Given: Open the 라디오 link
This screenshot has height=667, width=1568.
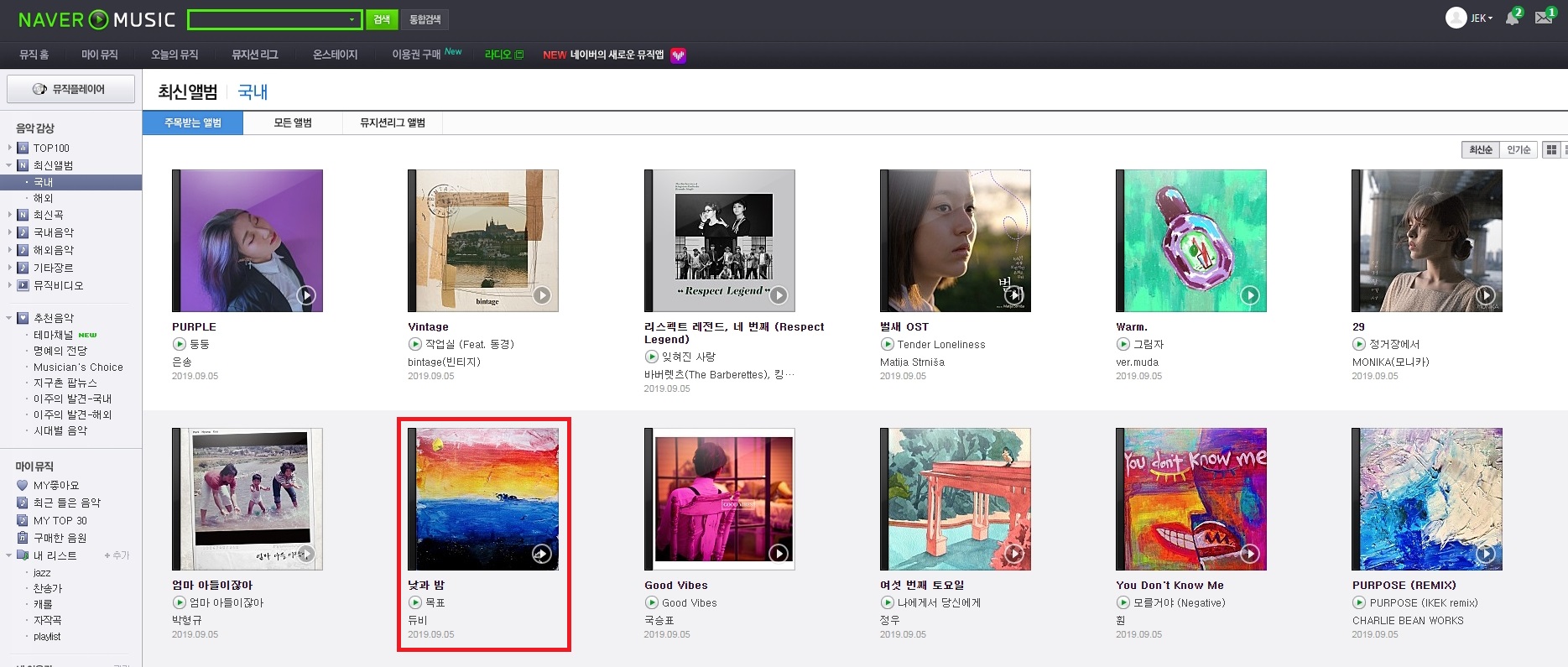Looking at the screenshot, I should click(x=504, y=55).
